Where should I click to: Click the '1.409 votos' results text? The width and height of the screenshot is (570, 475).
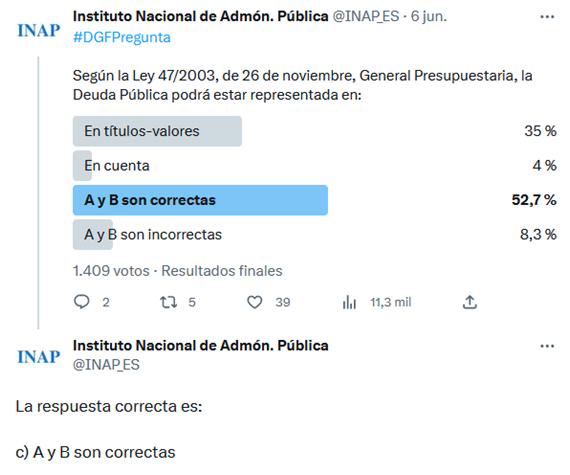point(111,271)
